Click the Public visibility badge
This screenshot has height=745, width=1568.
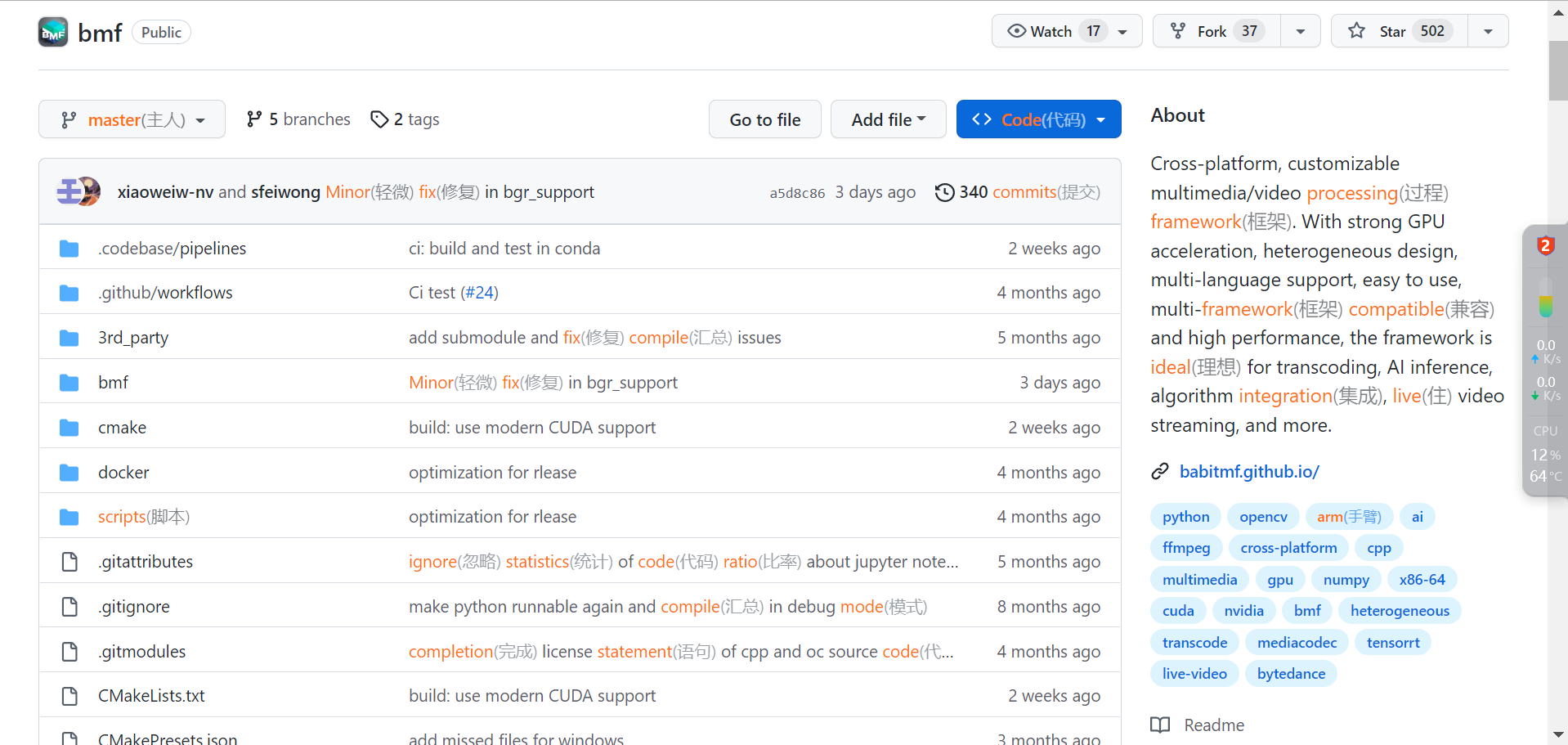pyautogui.click(x=161, y=33)
